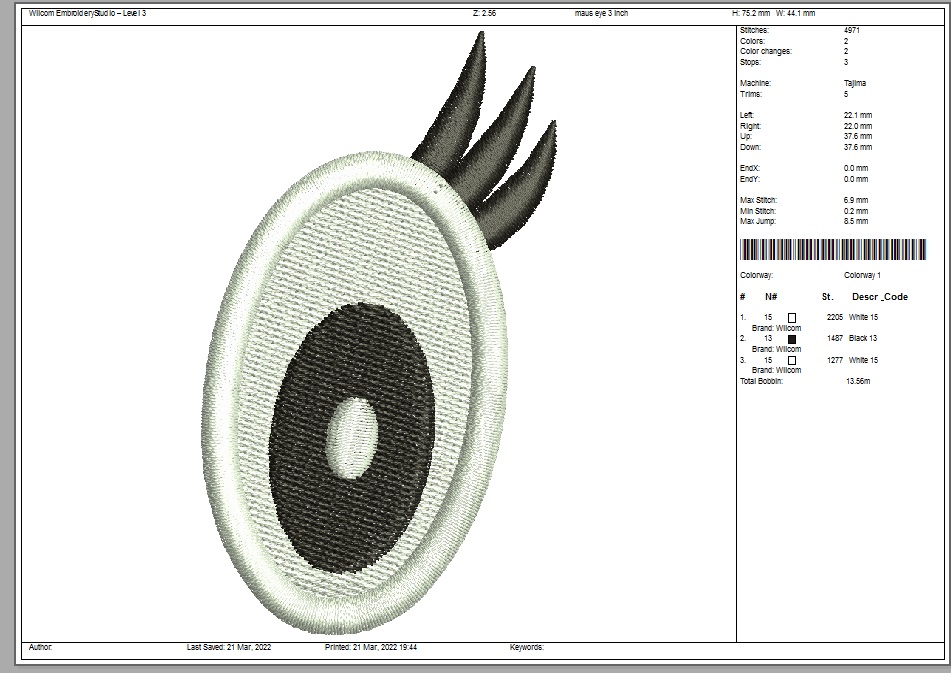The width and height of the screenshot is (951, 673).
Task: Click the 'Descr _Code' column header
Action: click(879, 297)
